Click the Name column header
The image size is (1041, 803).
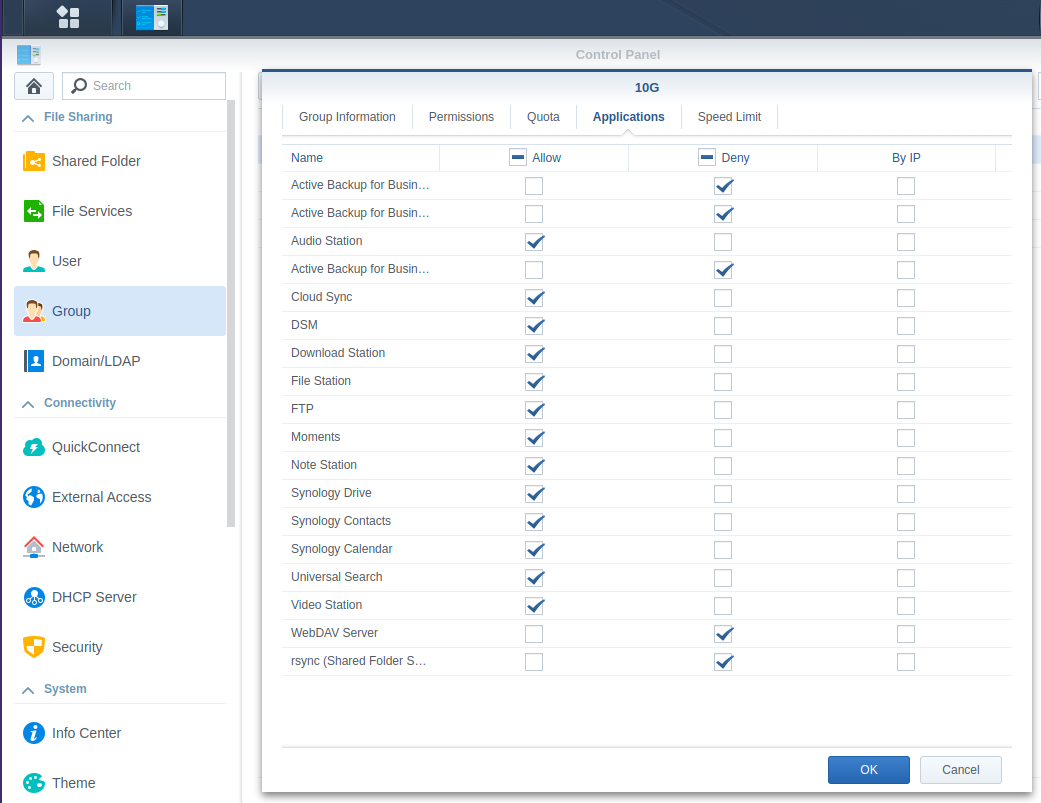coord(360,158)
